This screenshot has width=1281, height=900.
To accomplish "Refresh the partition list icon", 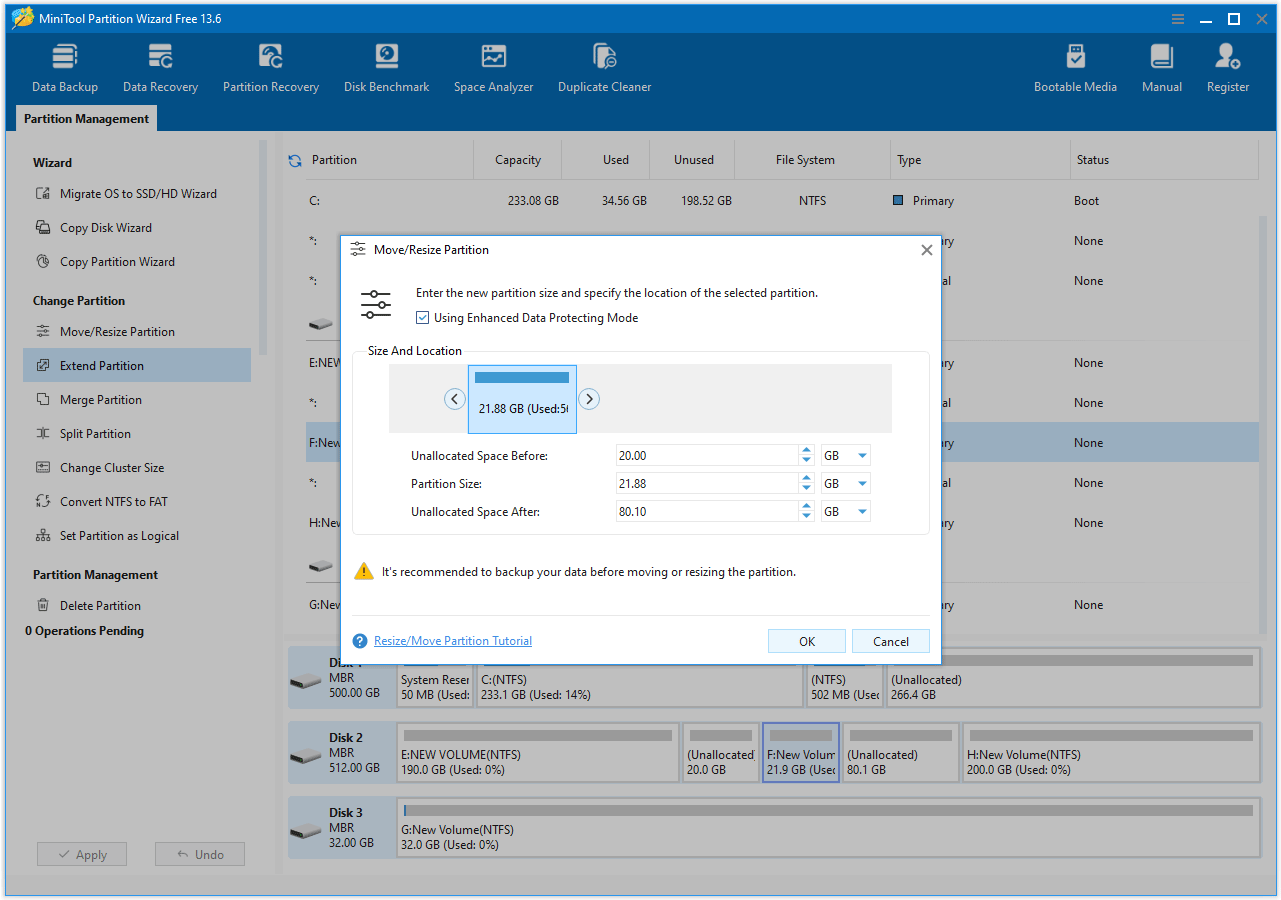I will pyautogui.click(x=295, y=160).
